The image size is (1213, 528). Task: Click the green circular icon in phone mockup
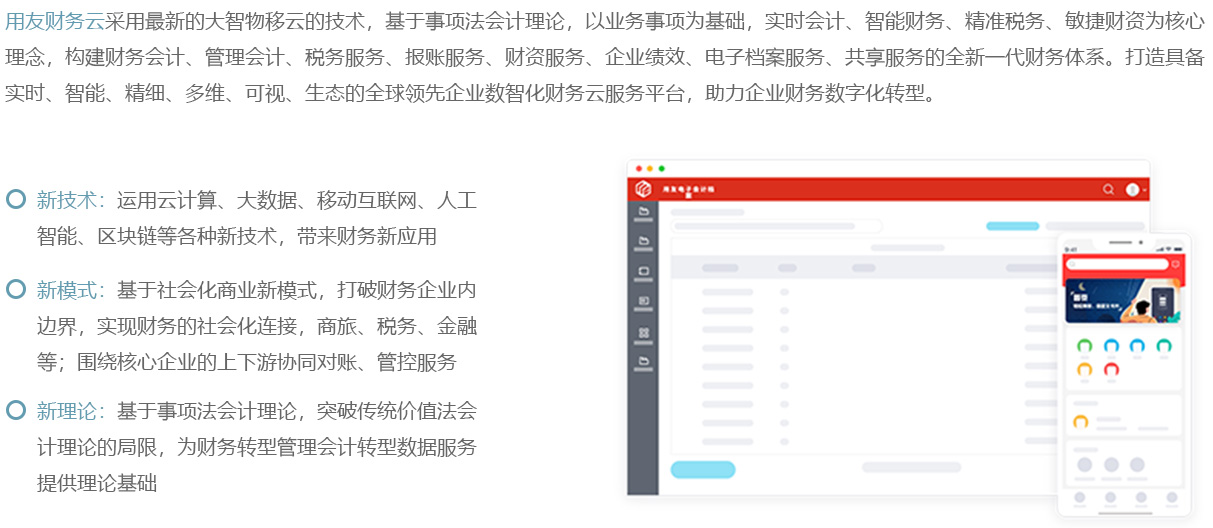pos(1084,346)
